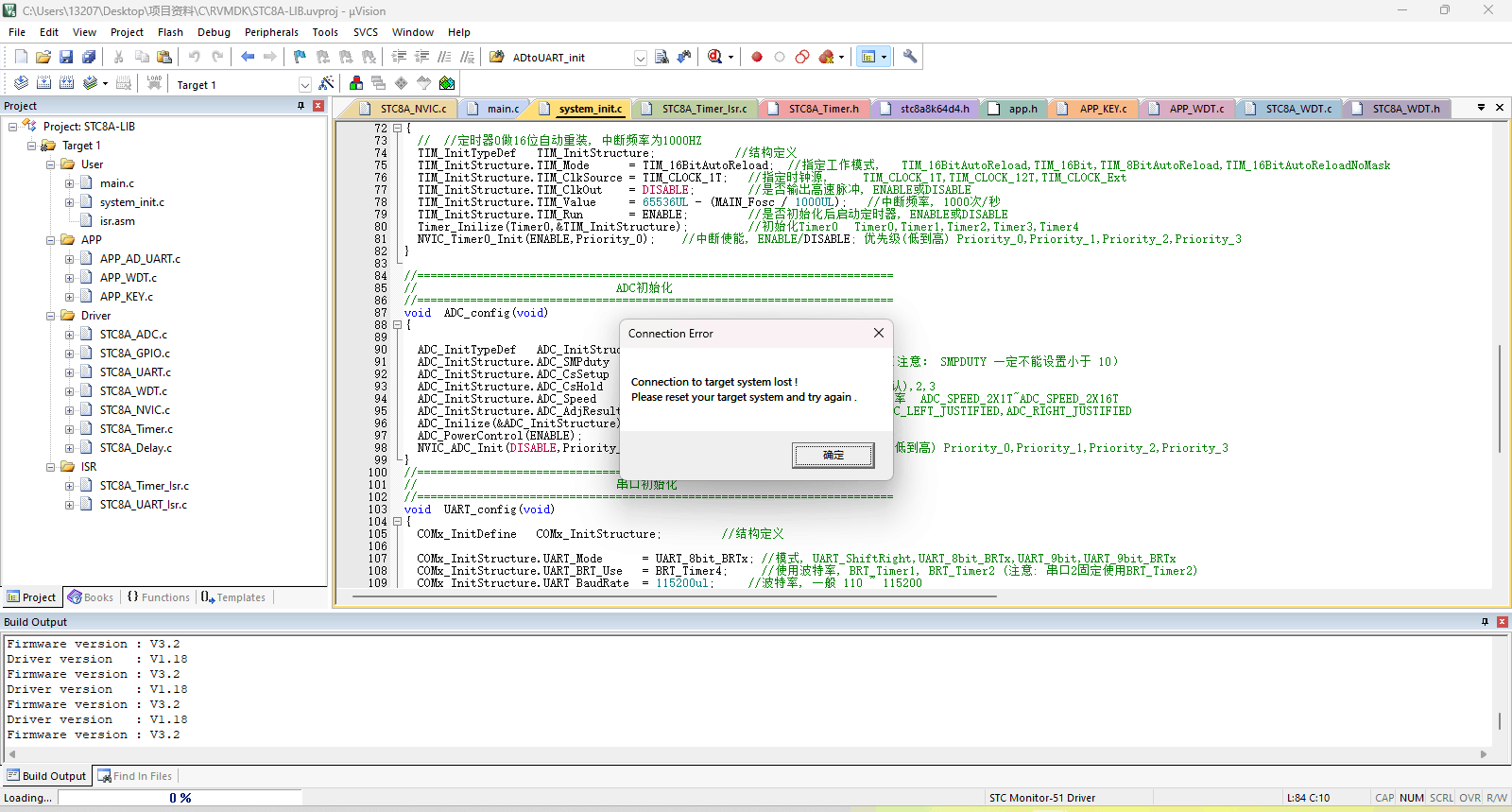Image resolution: width=1512 pixels, height=812 pixels.
Task: Open the debug button dropdown arrow
Action: click(730, 58)
